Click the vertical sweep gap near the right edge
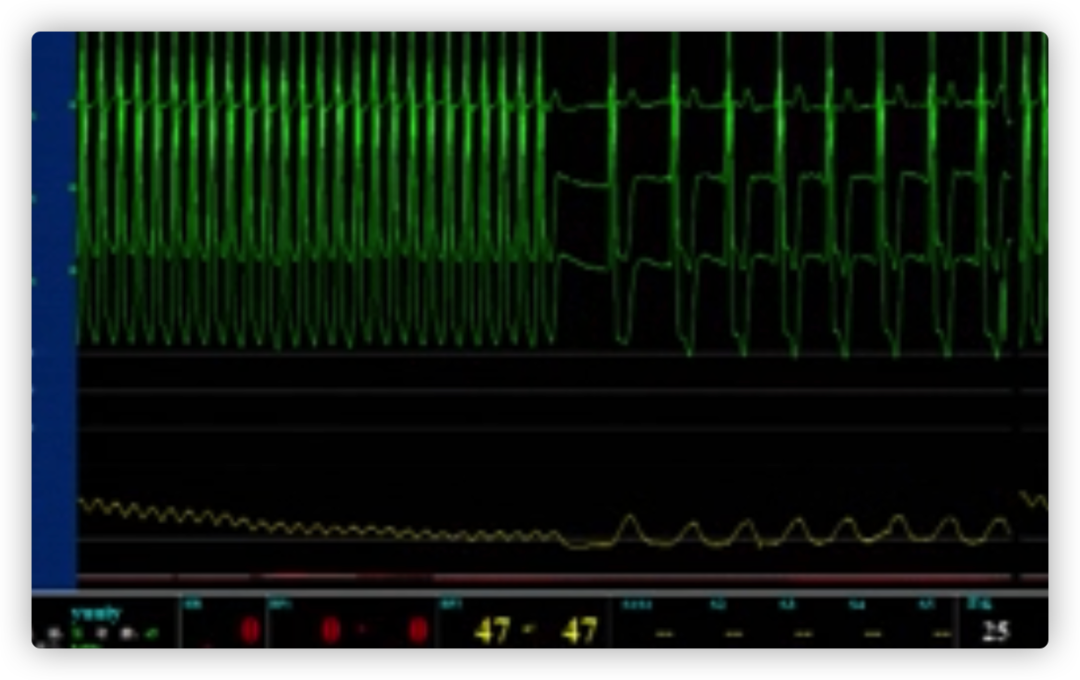Image resolution: width=1080 pixels, height=680 pixels. (x=1014, y=300)
